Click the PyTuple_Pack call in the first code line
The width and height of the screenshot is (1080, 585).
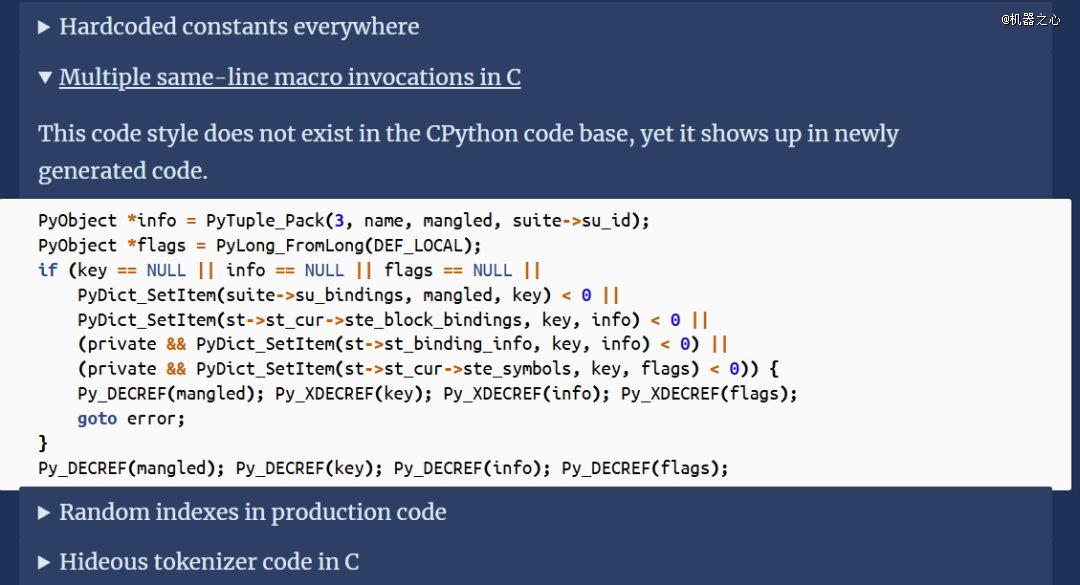click(427, 220)
